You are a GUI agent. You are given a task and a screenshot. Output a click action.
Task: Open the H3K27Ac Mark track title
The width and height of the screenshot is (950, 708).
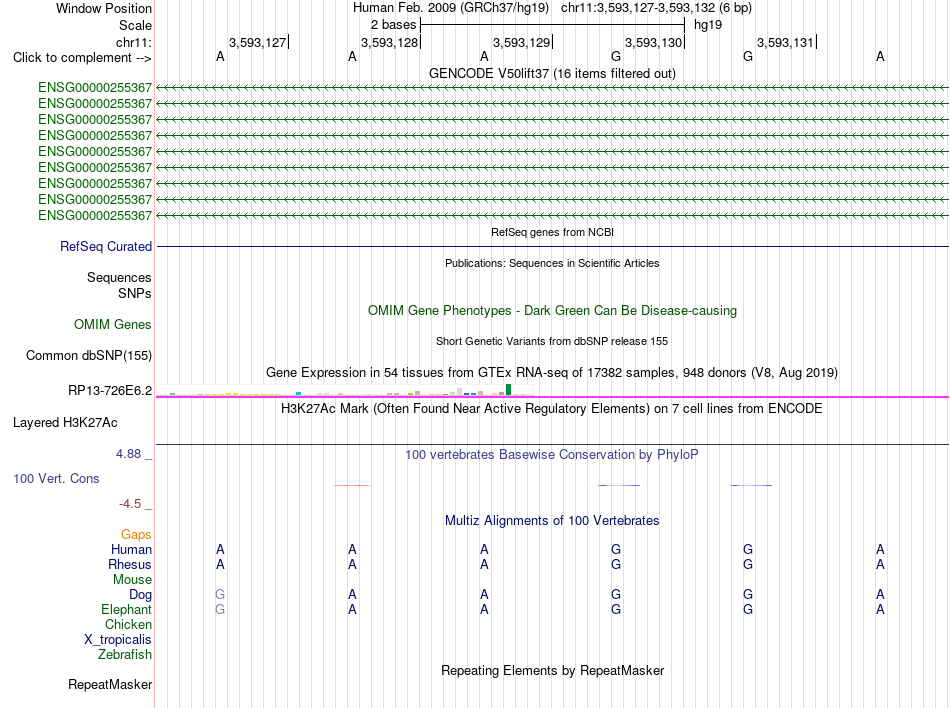tap(552, 408)
